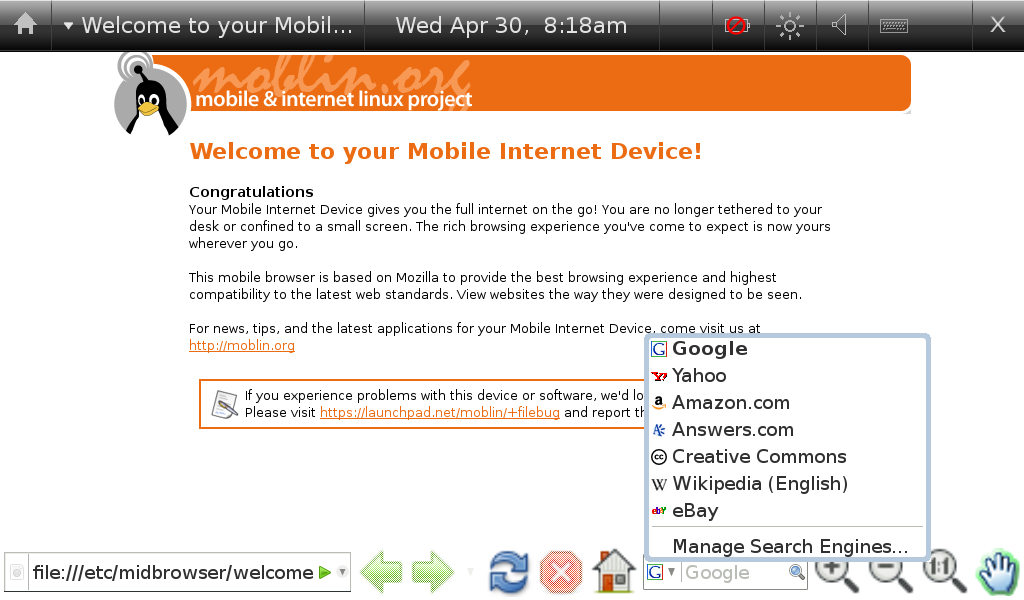Click the page identity icon in URL bar
This screenshot has width=1024, height=600.
point(17,573)
